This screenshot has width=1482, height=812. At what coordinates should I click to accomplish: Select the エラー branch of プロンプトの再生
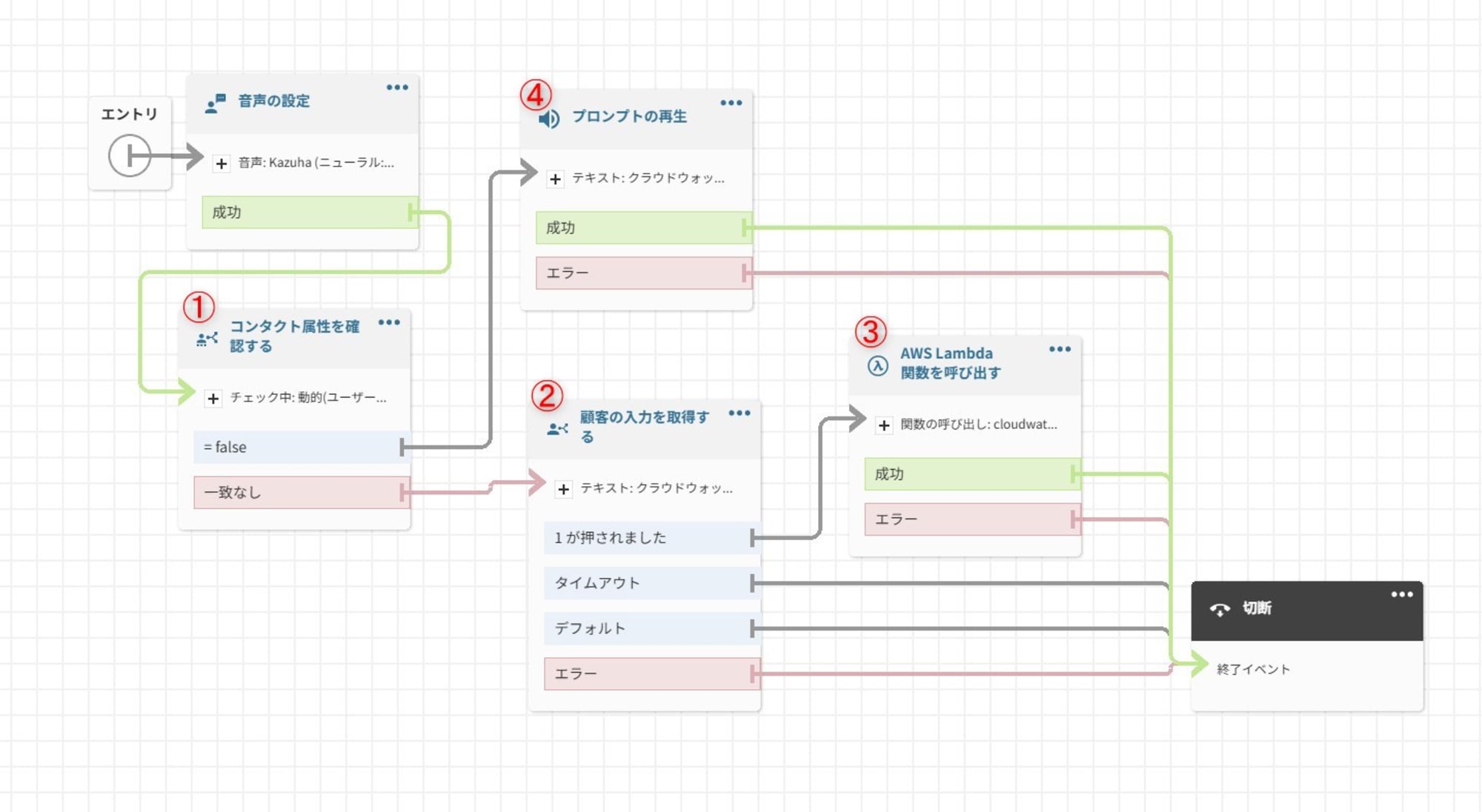(643, 273)
